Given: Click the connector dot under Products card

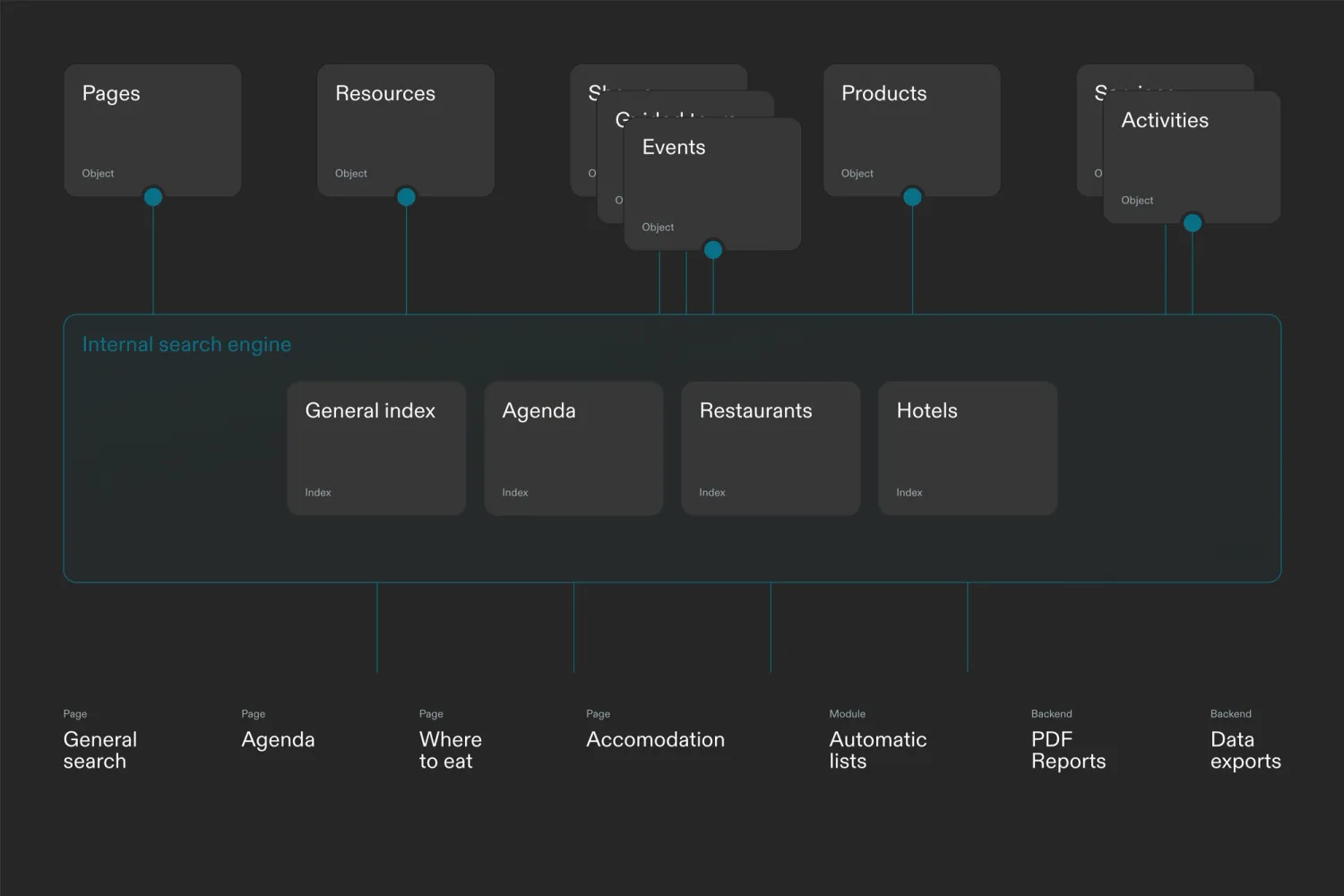Looking at the screenshot, I should (x=912, y=196).
